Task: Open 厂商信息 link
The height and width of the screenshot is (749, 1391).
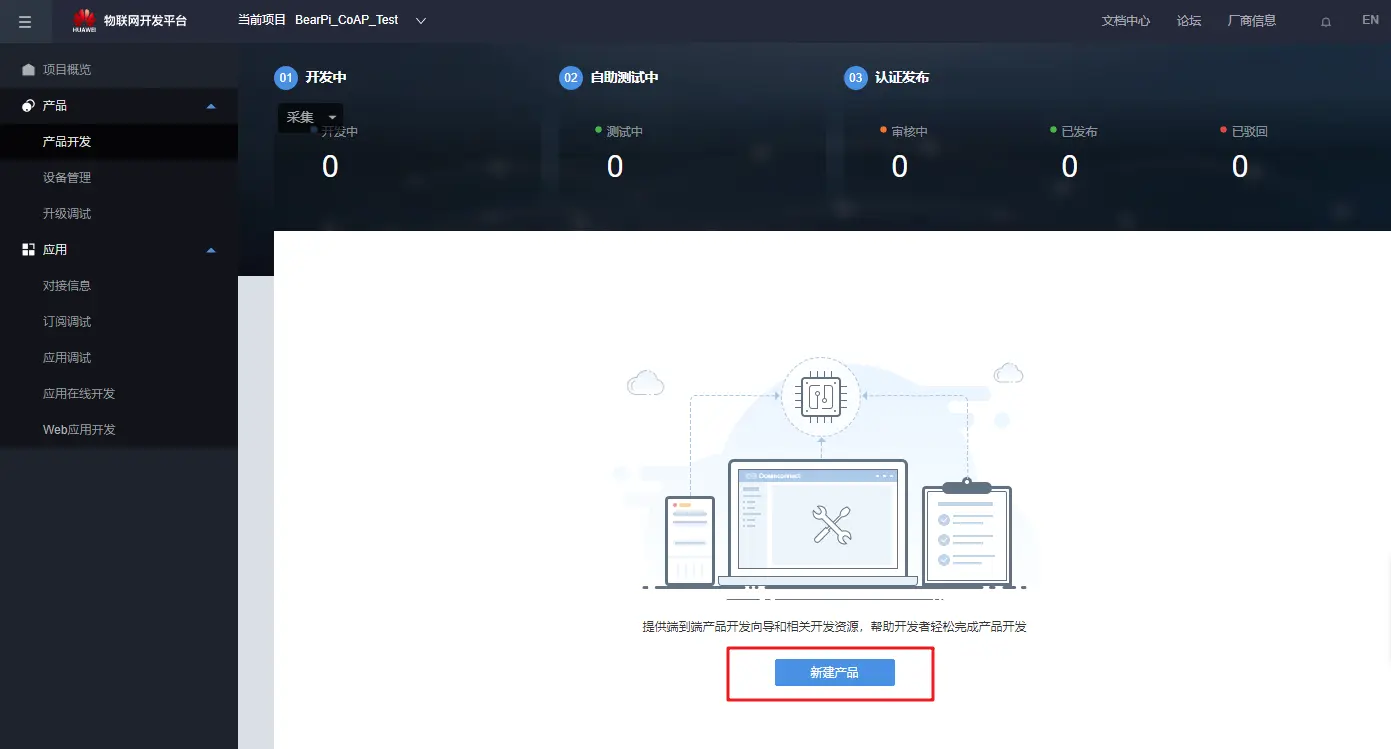Action: (x=1252, y=21)
